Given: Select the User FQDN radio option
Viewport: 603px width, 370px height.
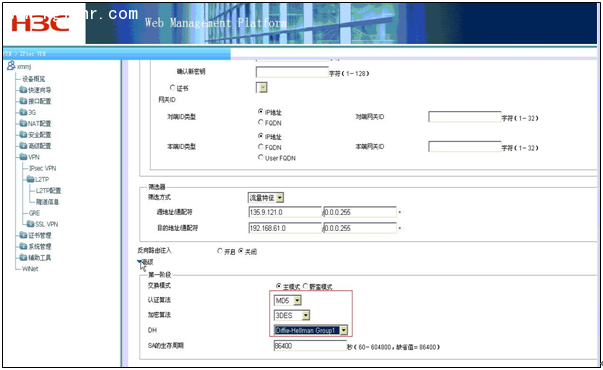Looking at the screenshot, I should click(x=261, y=157).
